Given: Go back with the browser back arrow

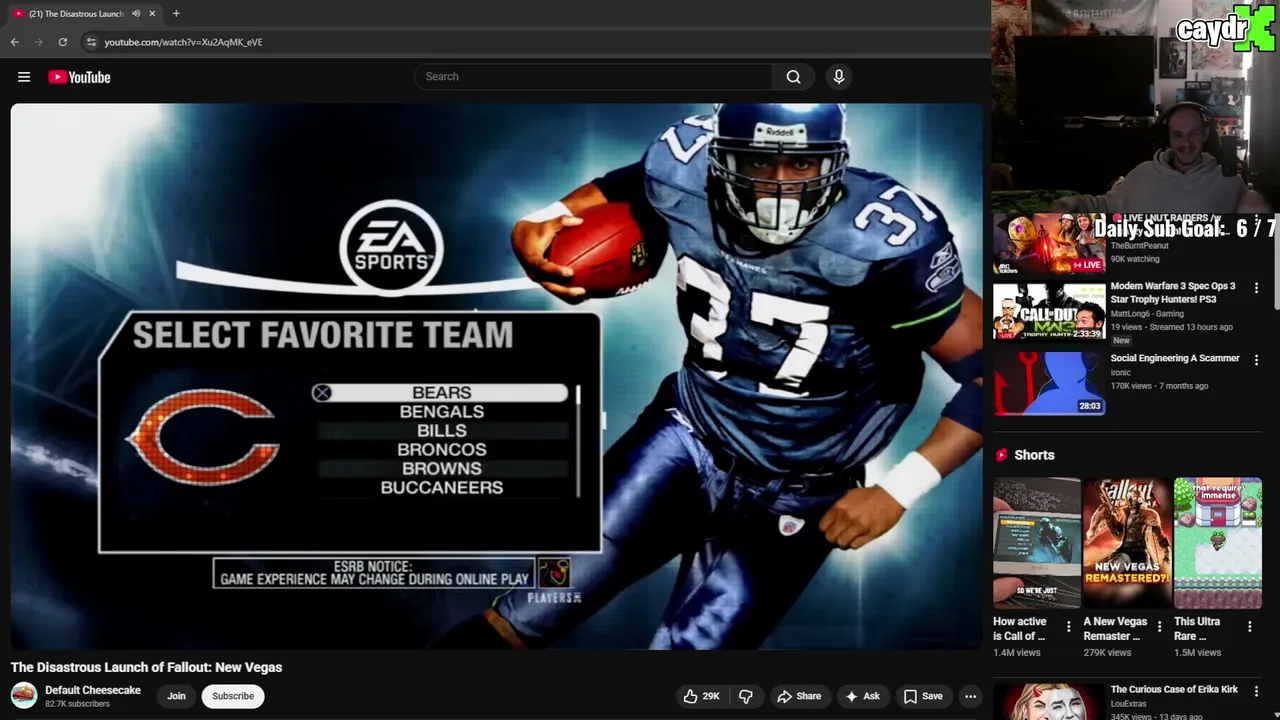Looking at the screenshot, I should click(14, 42).
